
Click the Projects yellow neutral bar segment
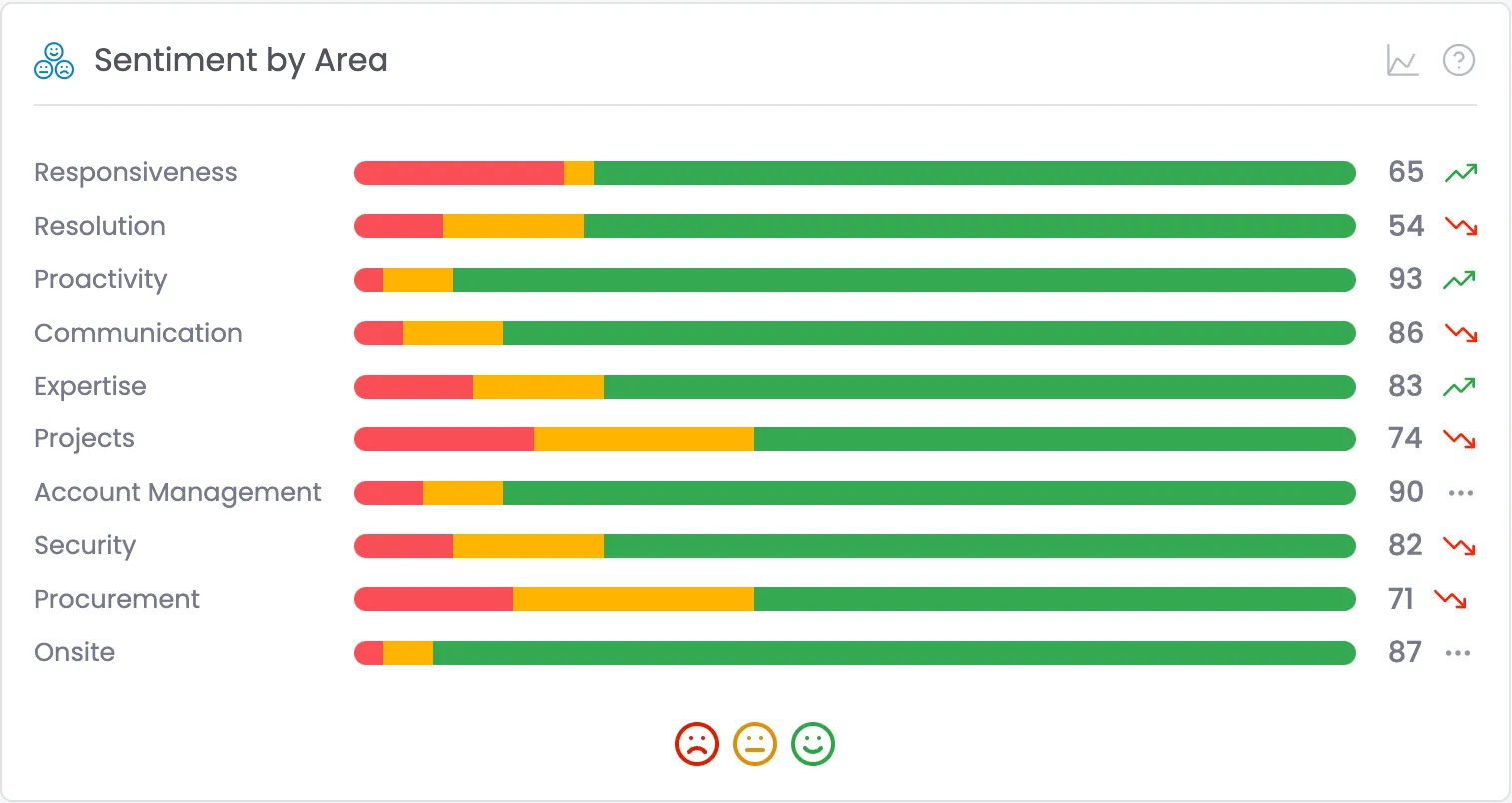pos(644,439)
